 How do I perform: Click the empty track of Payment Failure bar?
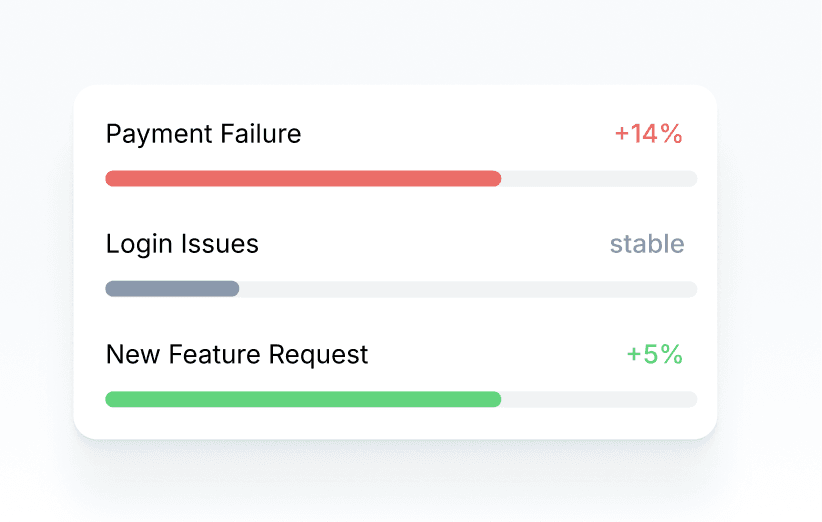[x=598, y=179]
